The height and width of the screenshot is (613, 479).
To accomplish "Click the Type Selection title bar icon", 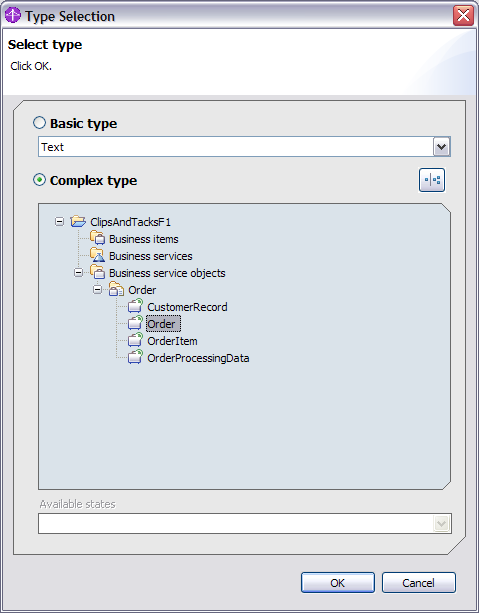I will point(13,16).
